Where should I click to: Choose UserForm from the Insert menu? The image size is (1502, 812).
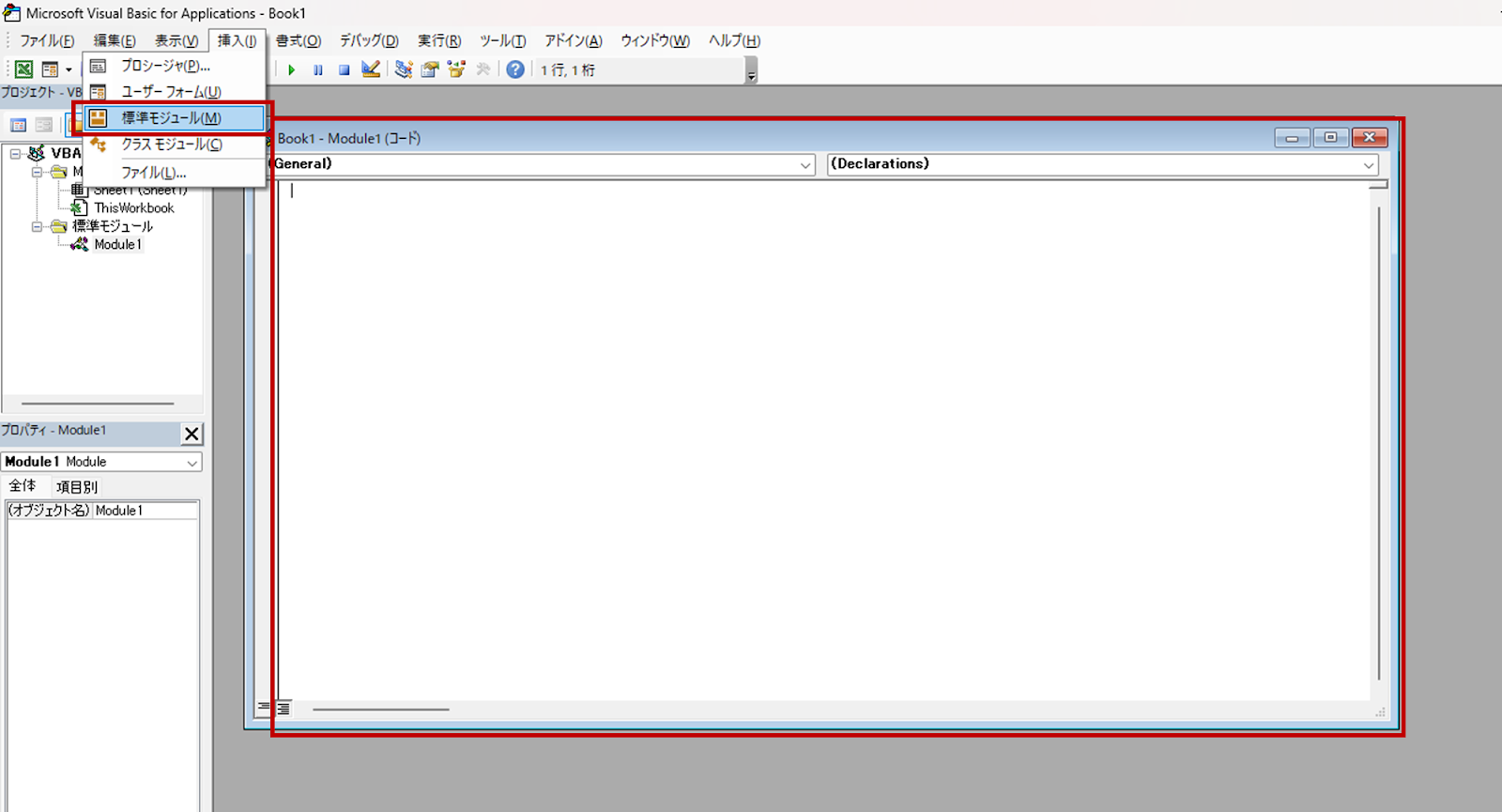pyautogui.click(x=174, y=92)
